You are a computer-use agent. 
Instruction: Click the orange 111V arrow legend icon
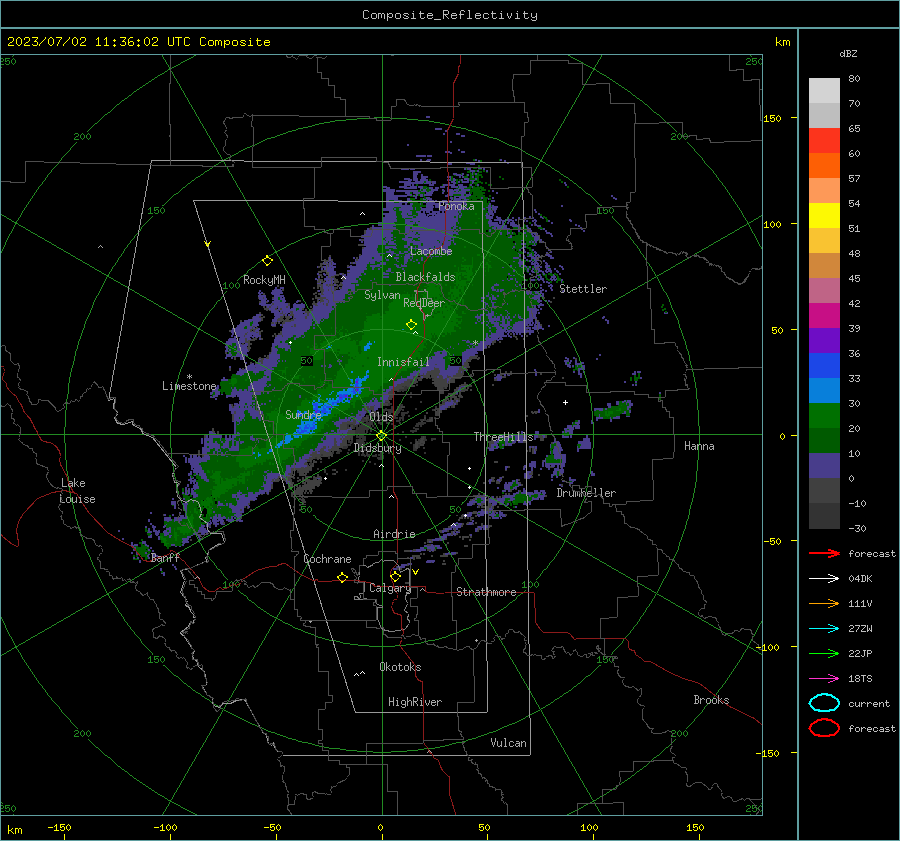824,603
